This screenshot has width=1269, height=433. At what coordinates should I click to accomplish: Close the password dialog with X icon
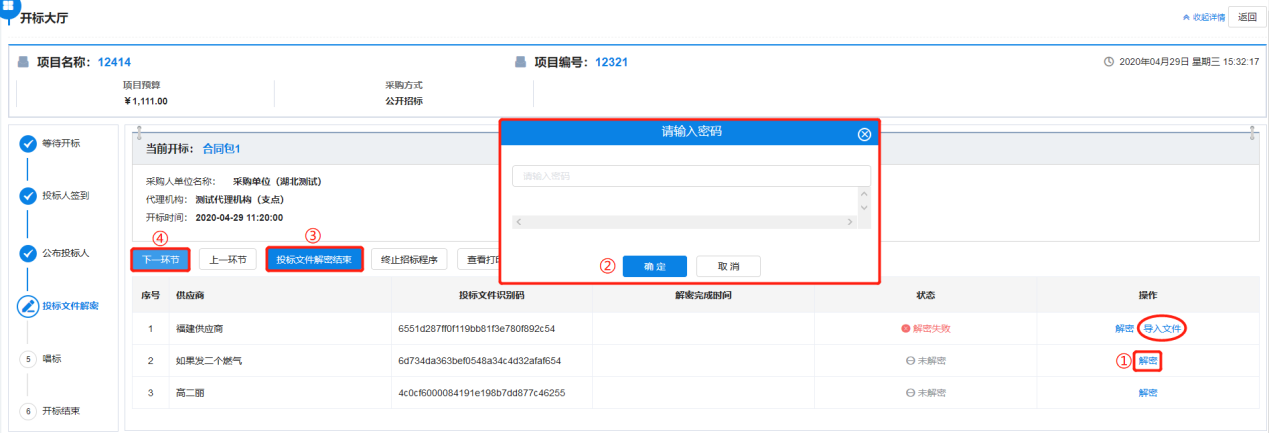click(864, 135)
